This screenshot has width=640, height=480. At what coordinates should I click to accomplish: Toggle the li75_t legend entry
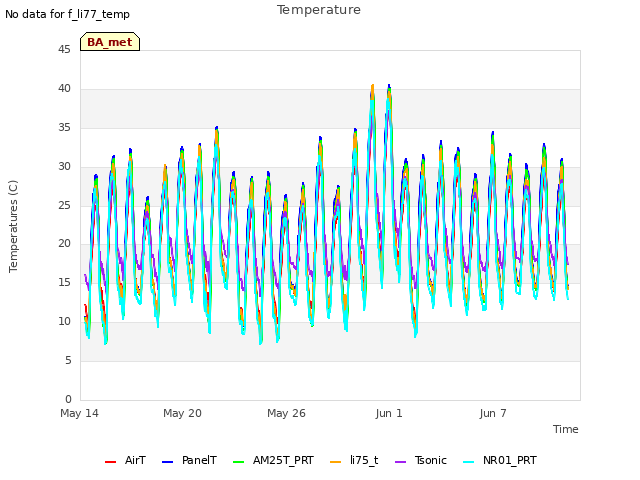tap(354, 460)
